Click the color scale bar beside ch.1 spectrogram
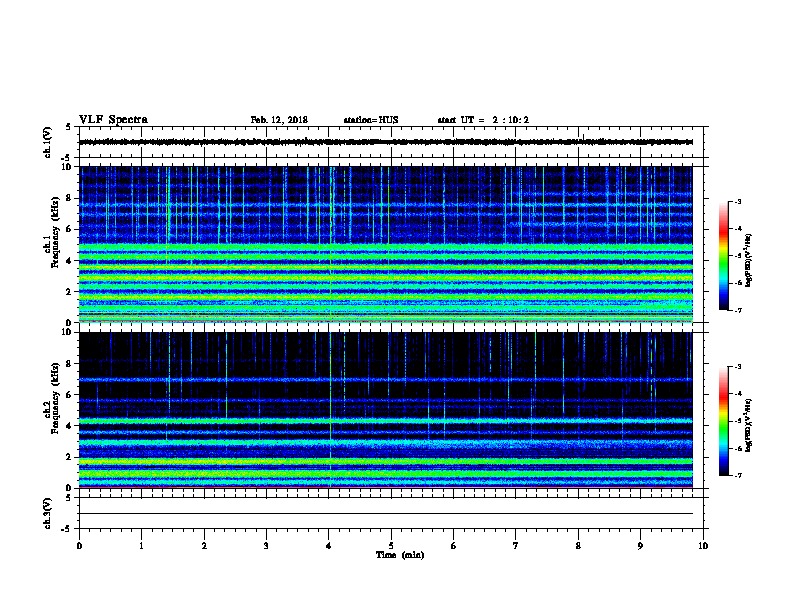This screenshot has height=612, width=792. click(x=723, y=256)
